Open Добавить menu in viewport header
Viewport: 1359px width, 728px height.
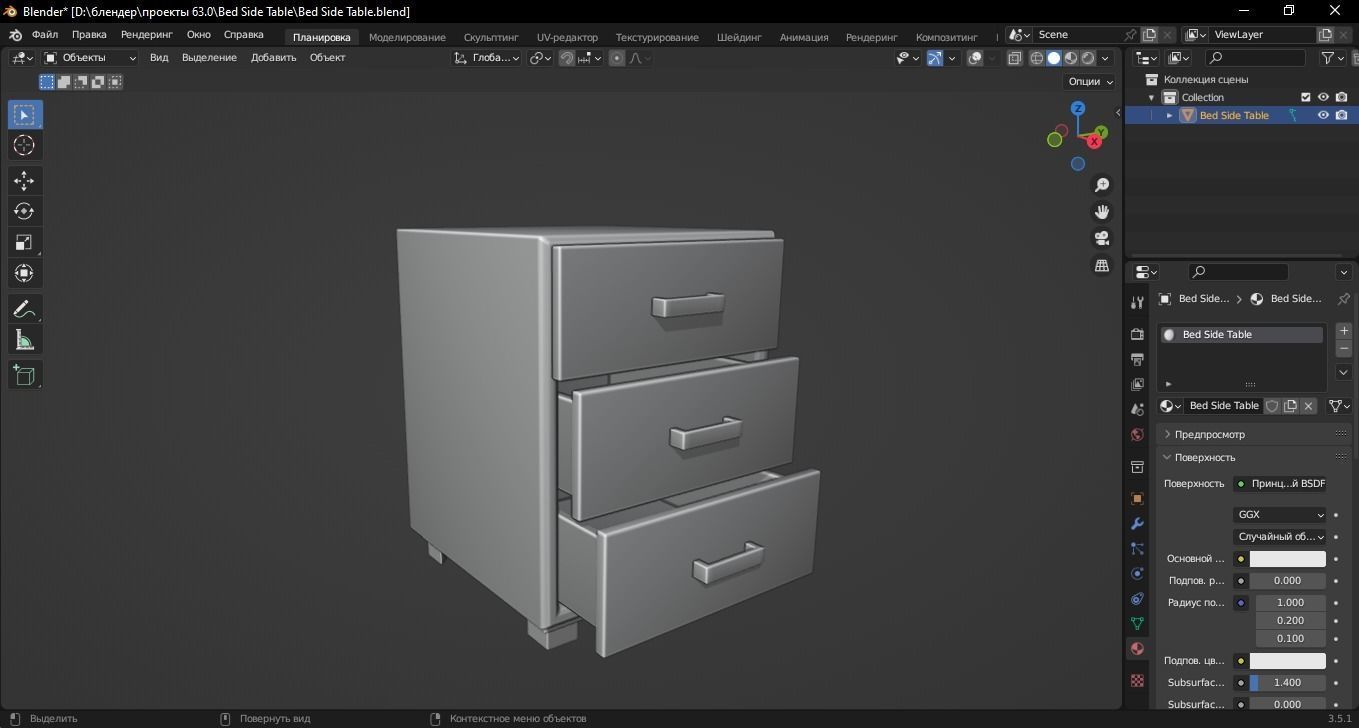[273, 58]
